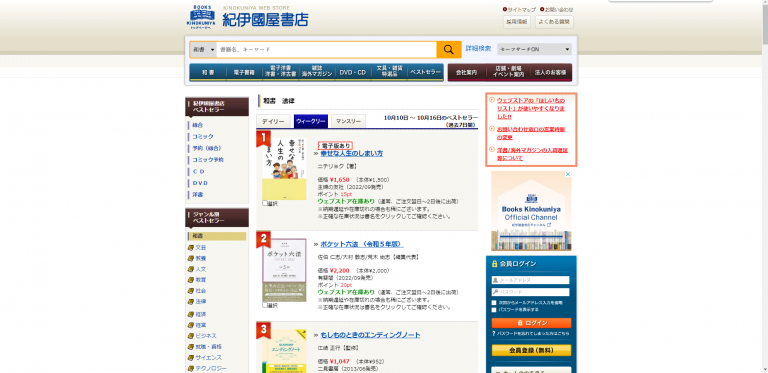The width and height of the screenshot is (768, 373).
Task: Open 予約(総合) bestseller ranking
Action: [x=206, y=148]
